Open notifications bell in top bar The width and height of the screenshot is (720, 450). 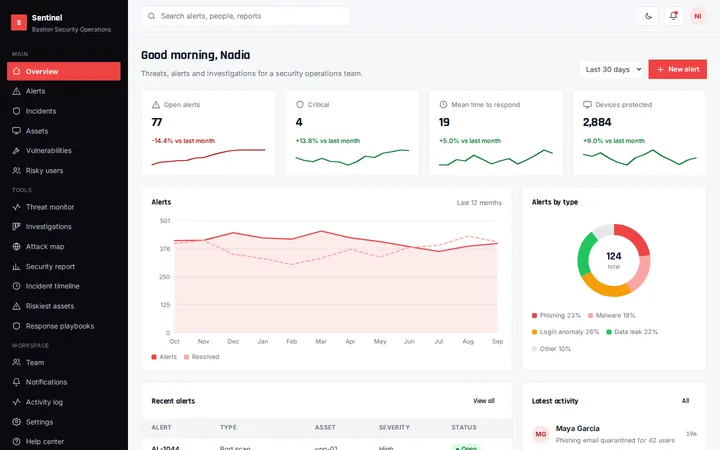point(673,16)
